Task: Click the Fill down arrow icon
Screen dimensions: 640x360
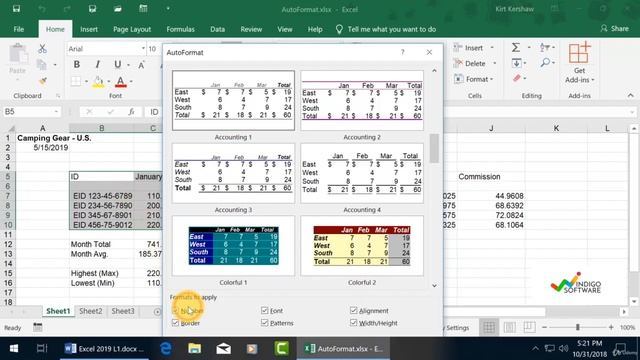Action: [x=516, y=63]
